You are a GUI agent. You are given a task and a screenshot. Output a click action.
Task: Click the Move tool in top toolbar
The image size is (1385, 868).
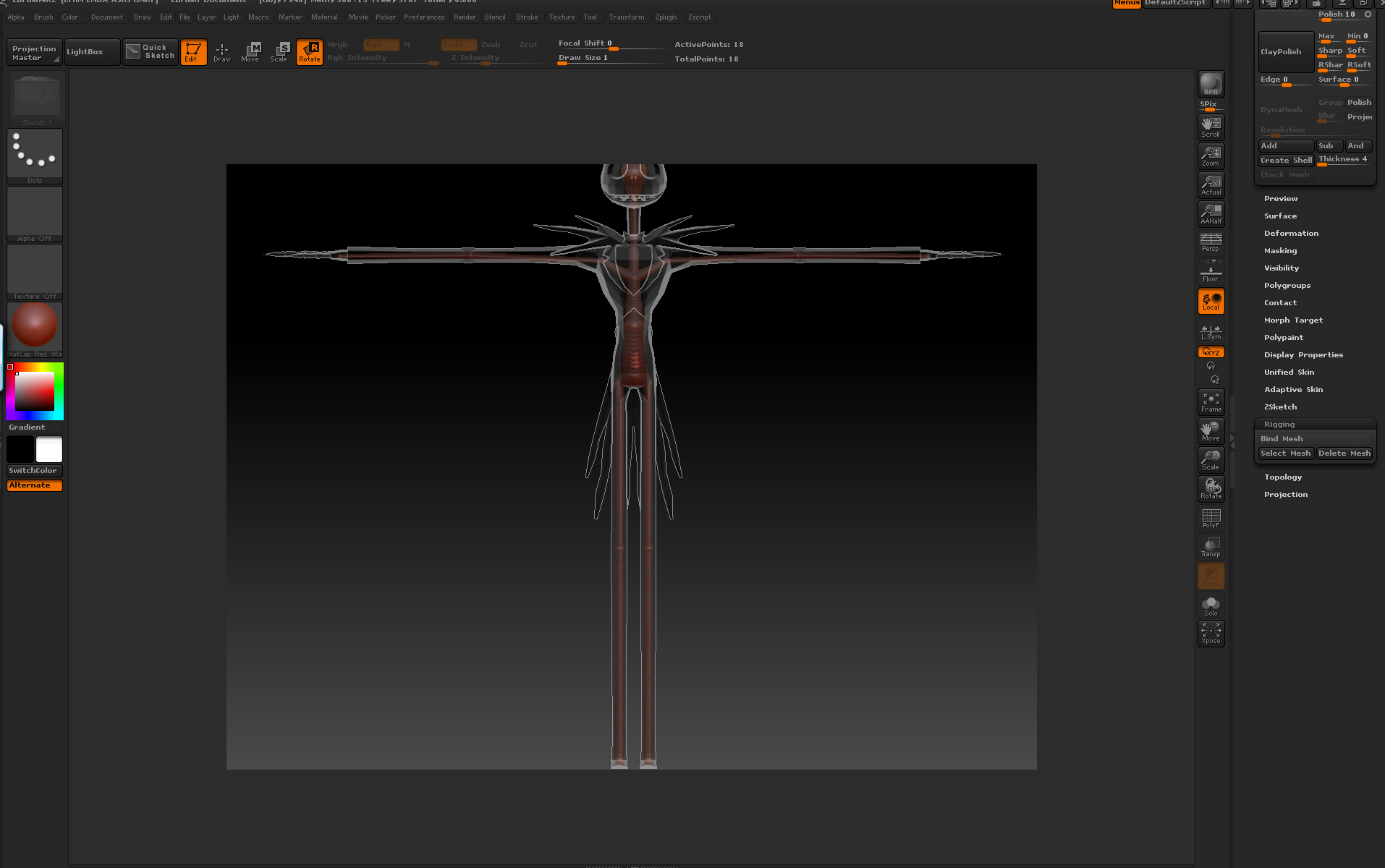point(250,51)
